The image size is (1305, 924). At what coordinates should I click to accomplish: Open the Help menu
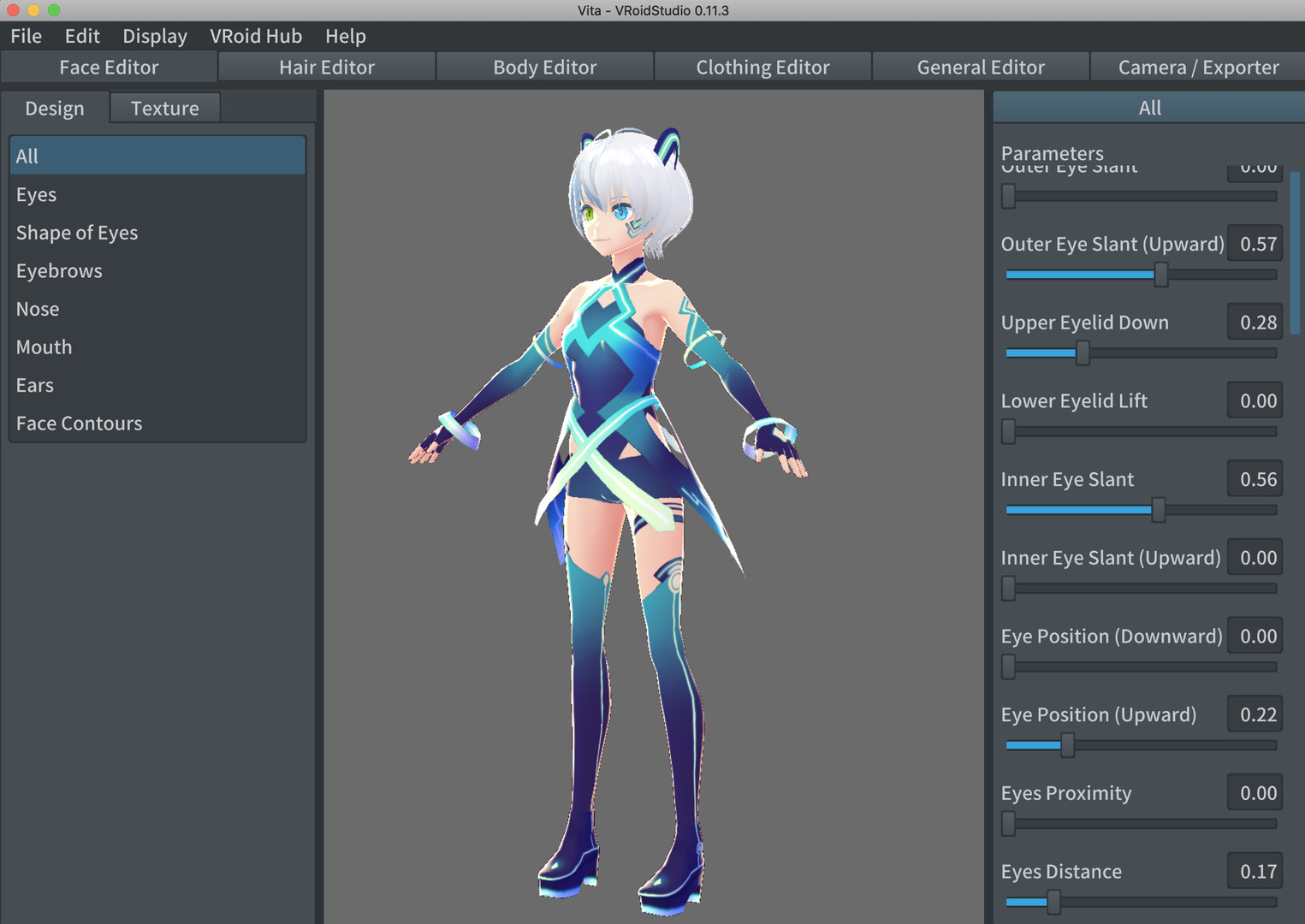point(345,36)
